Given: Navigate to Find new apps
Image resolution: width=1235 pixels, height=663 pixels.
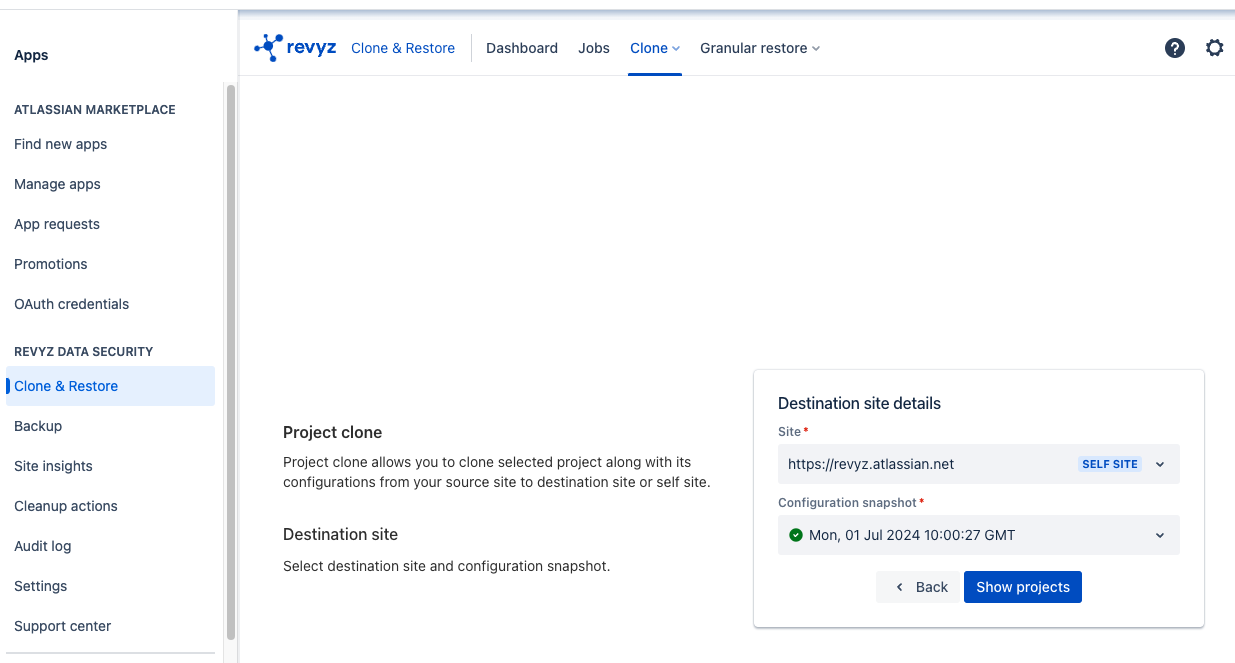Looking at the screenshot, I should (x=60, y=144).
